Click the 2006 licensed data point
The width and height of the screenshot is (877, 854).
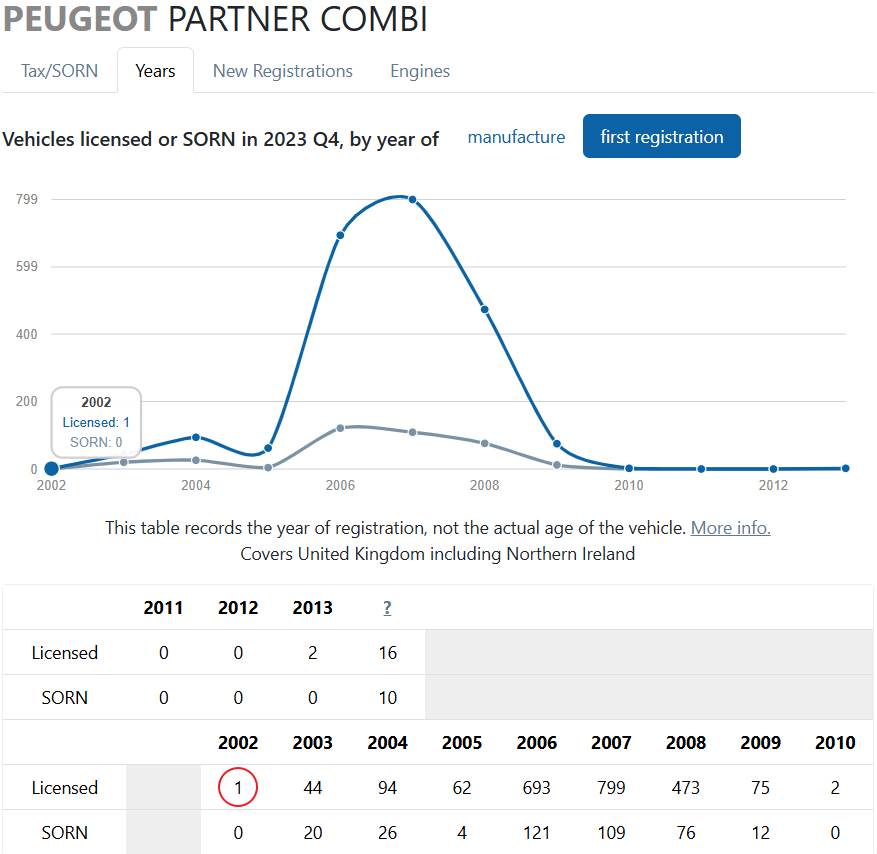[340, 235]
